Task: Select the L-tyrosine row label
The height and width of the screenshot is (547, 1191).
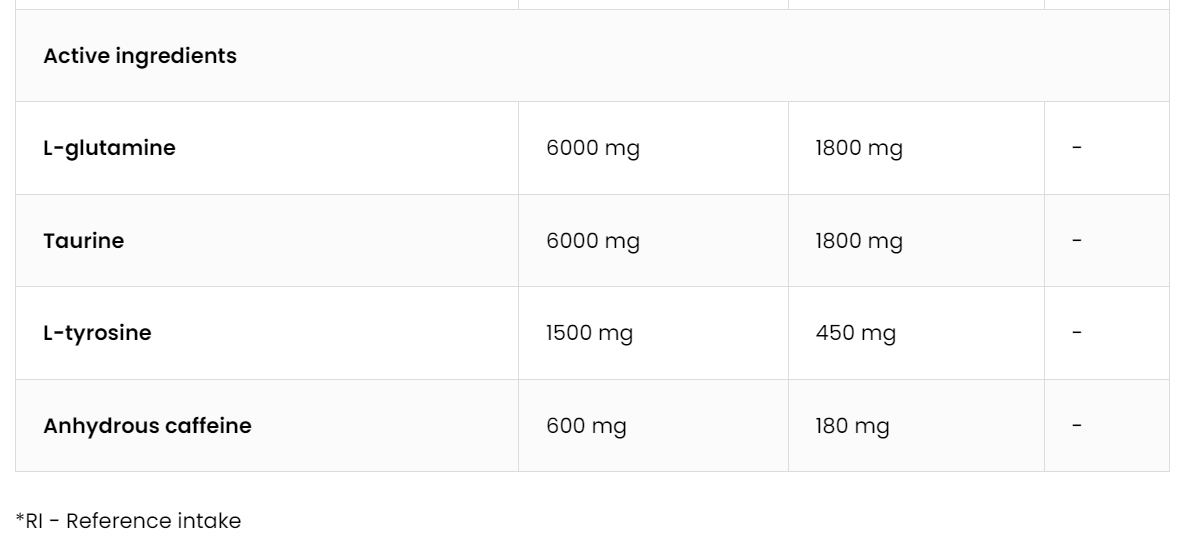Action: (97, 333)
